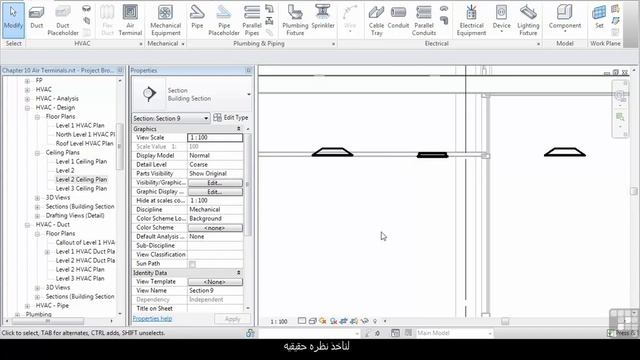Image resolution: width=640 pixels, height=360 pixels.
Task: Click the 1 : 100 scale in view bar
Action: (x=279, y=322)
